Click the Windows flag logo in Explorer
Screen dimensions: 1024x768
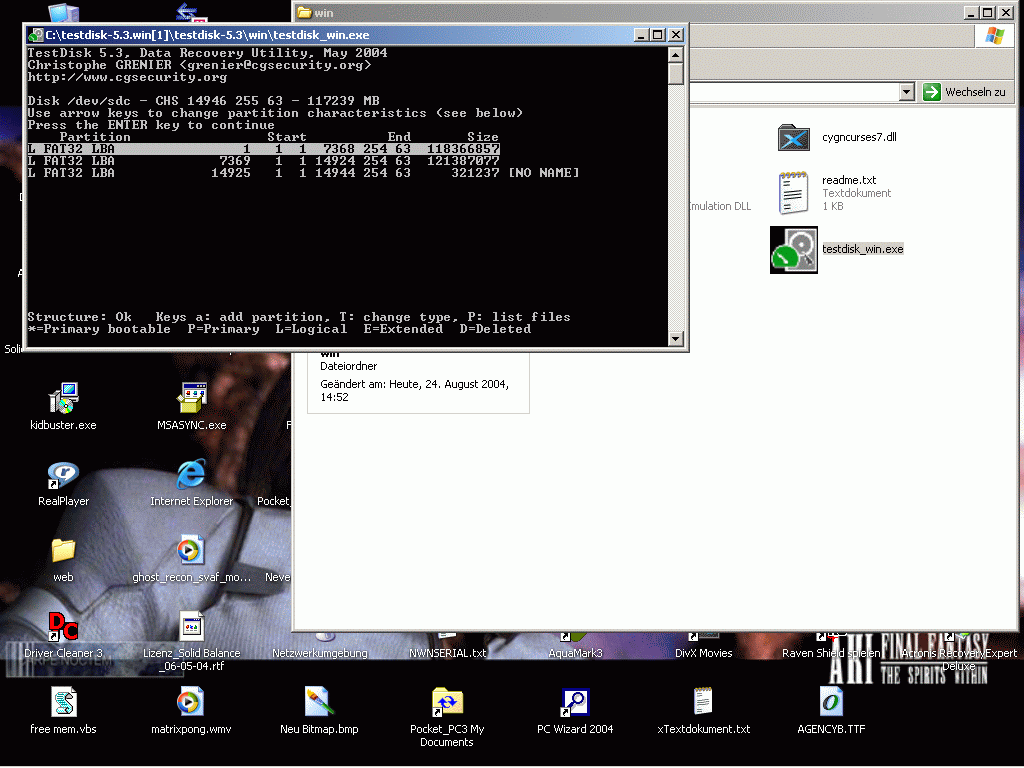tap(994, 36)
